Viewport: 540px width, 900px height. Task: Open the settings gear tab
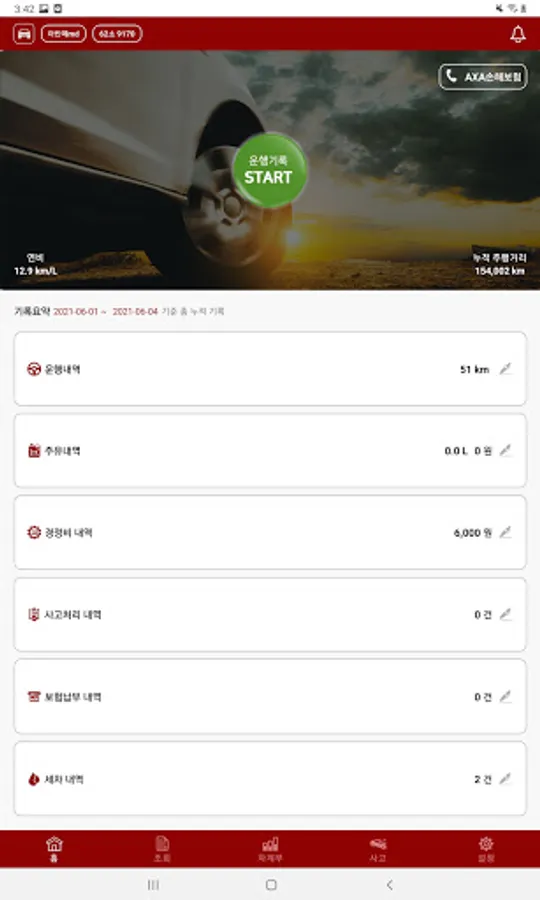(x=486, y=849)
